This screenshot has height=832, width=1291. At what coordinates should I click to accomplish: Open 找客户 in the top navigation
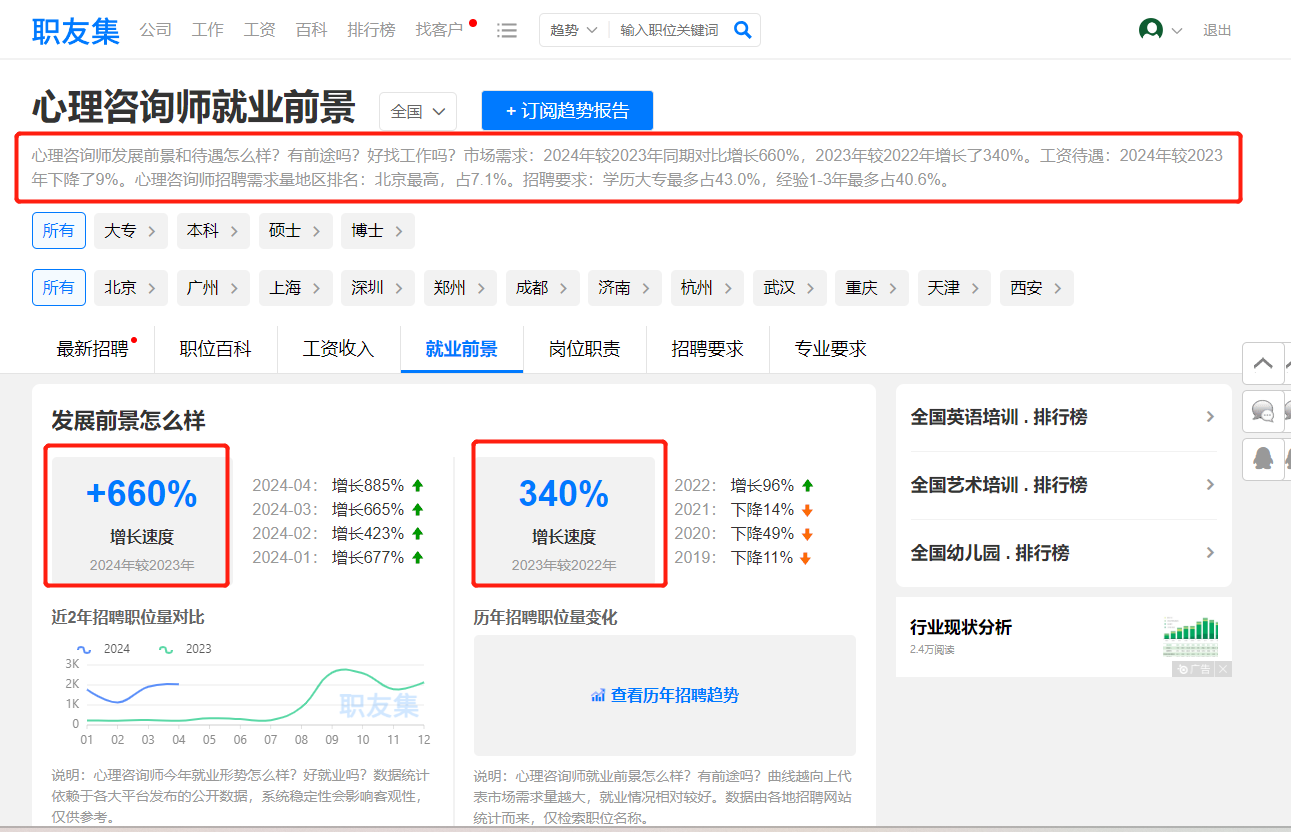[440, 30]
